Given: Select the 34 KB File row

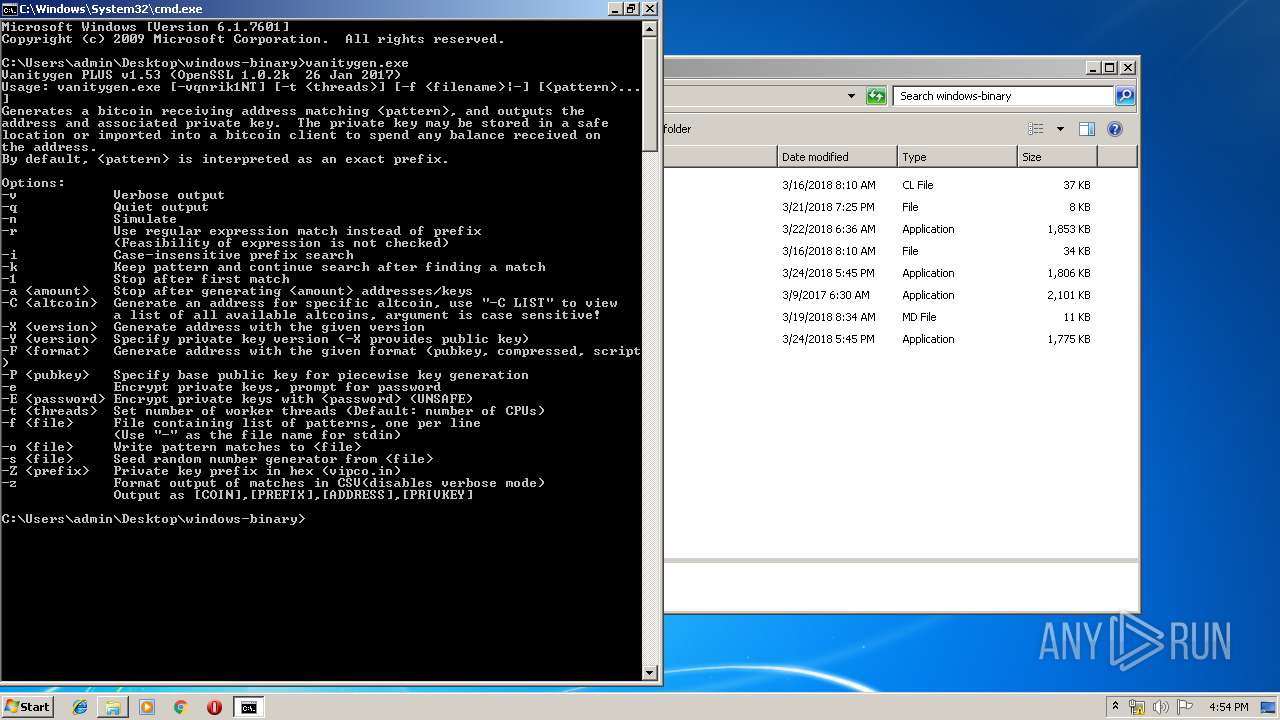Looking at the screenshot, I should pos(900,251).
